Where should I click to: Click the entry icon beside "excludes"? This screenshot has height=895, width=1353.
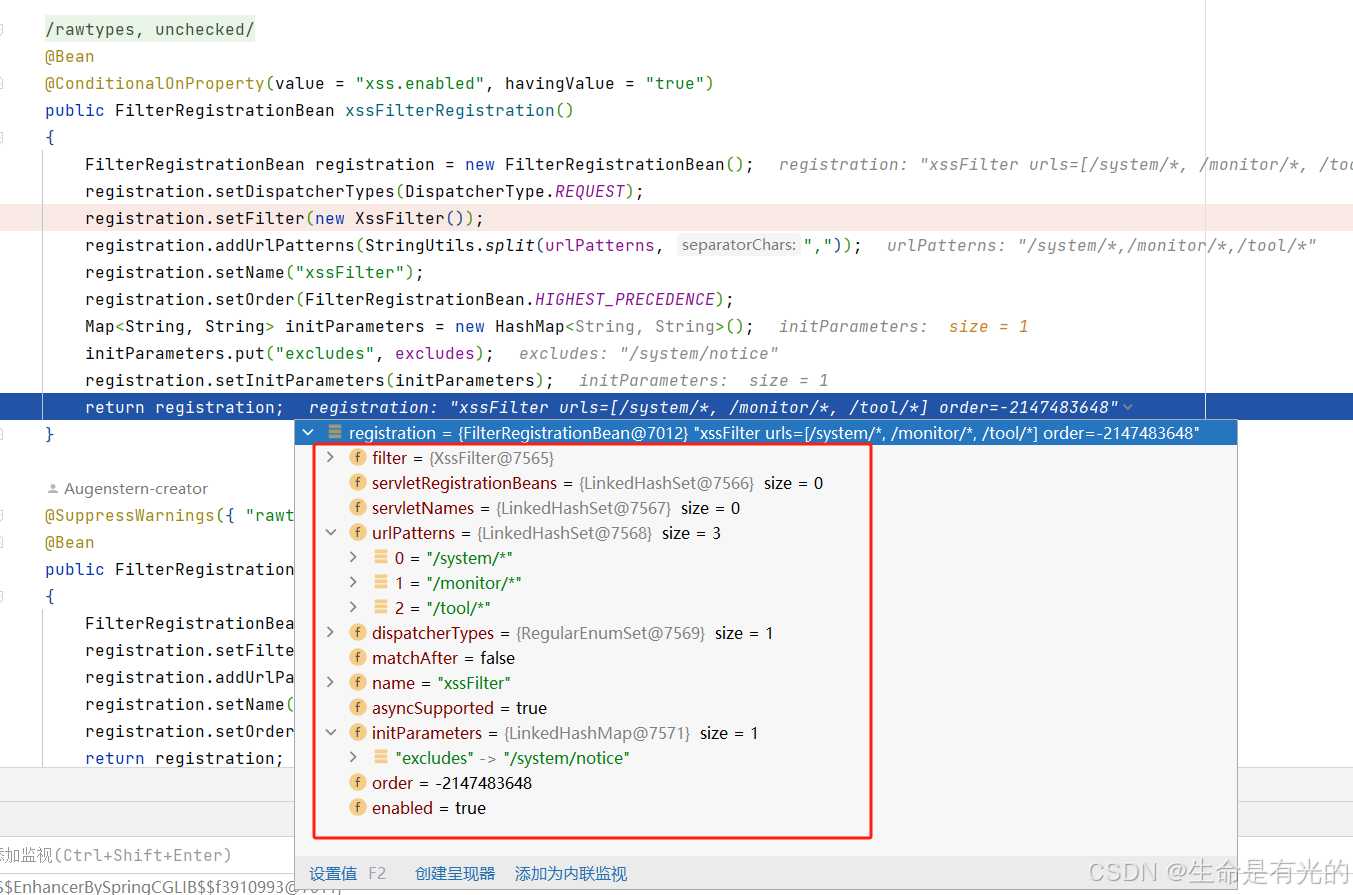pyautogui.click(x=380, y=758)
